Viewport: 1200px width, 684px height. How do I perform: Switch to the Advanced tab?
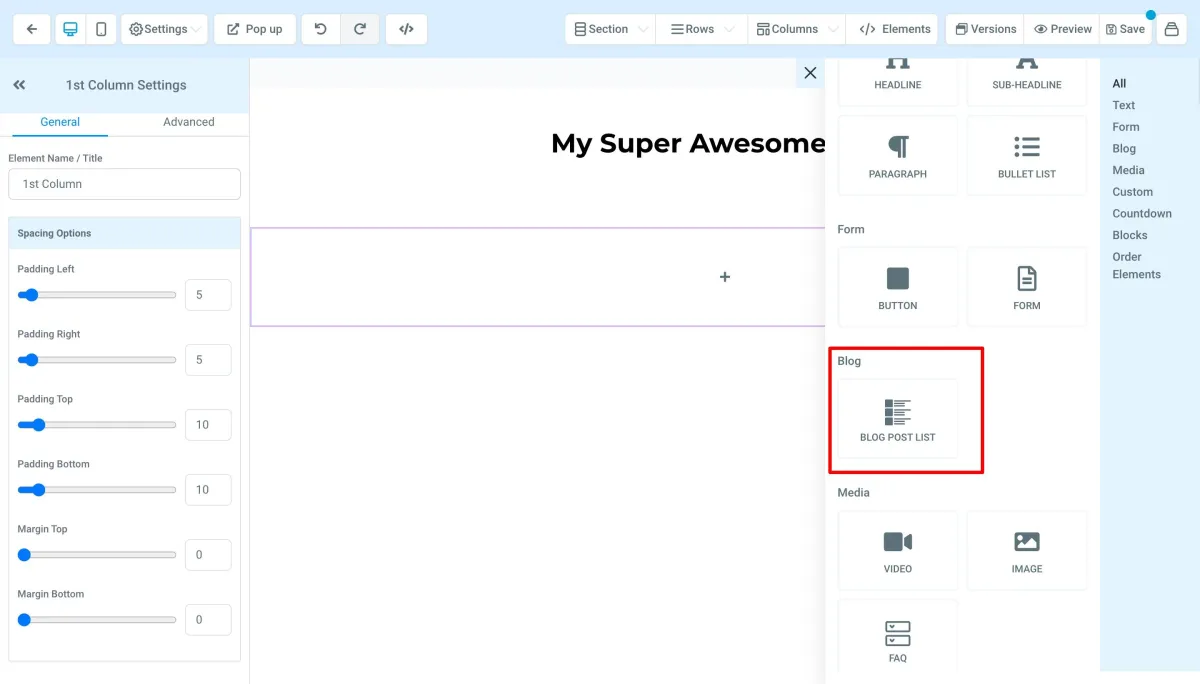[189, 122]
